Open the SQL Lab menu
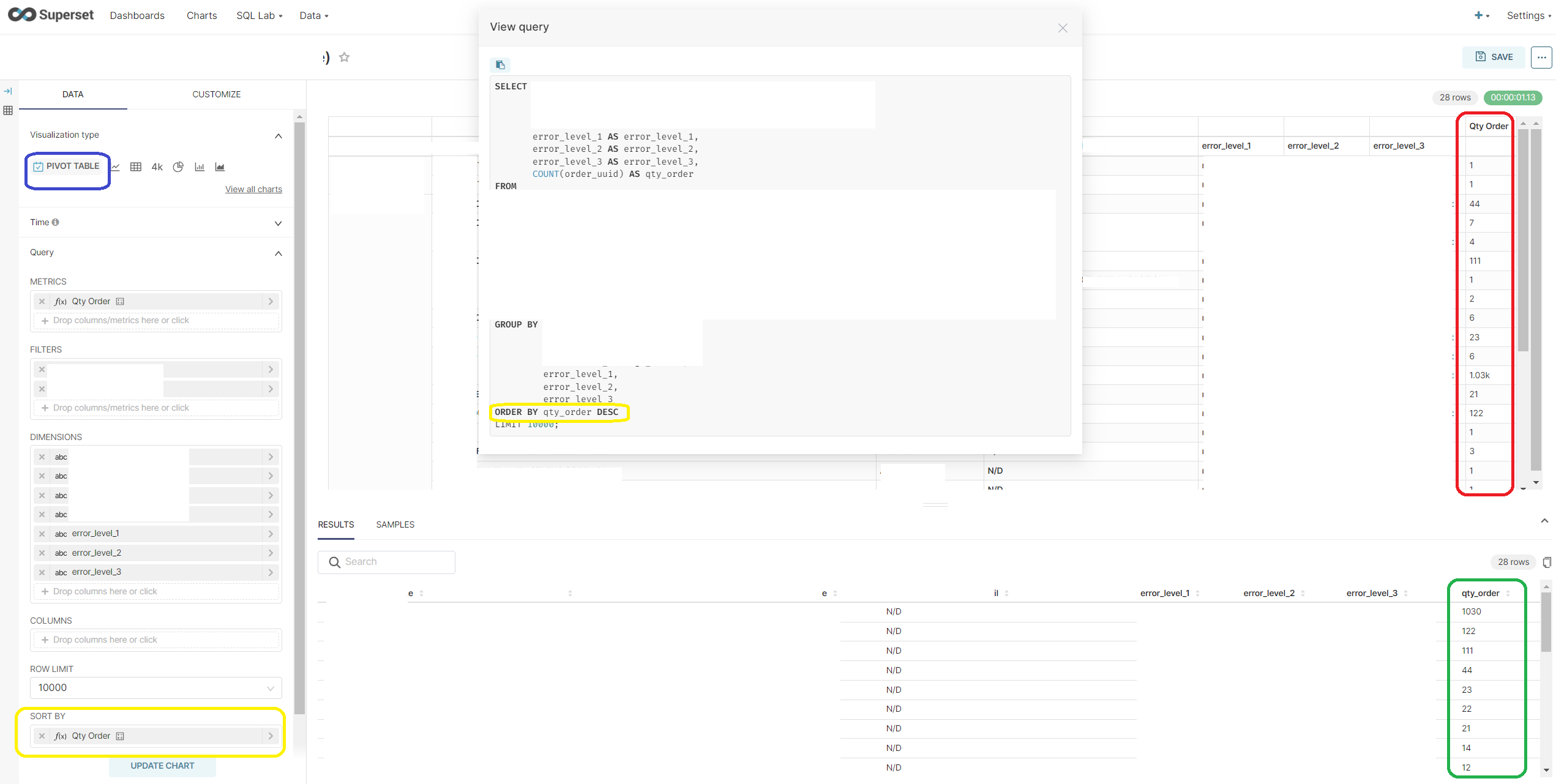Viewport: 1556px width, 784px height. tap(259, 15)
